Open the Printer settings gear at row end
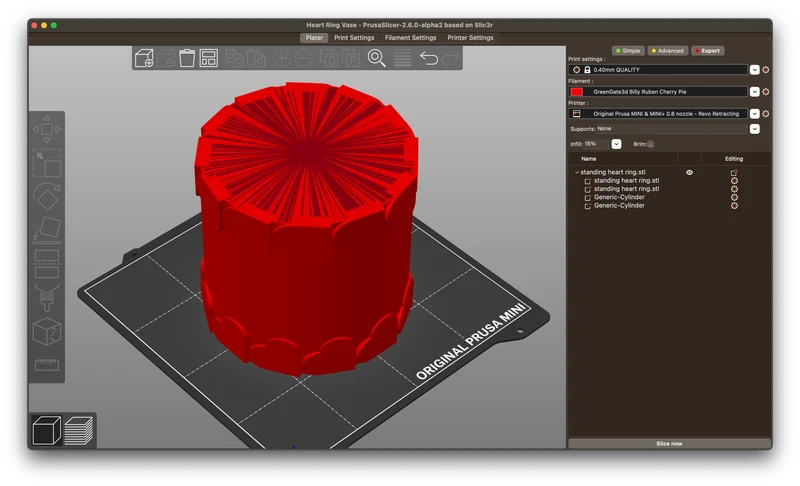This screenshot has width=800, height=486. point(766,114)
